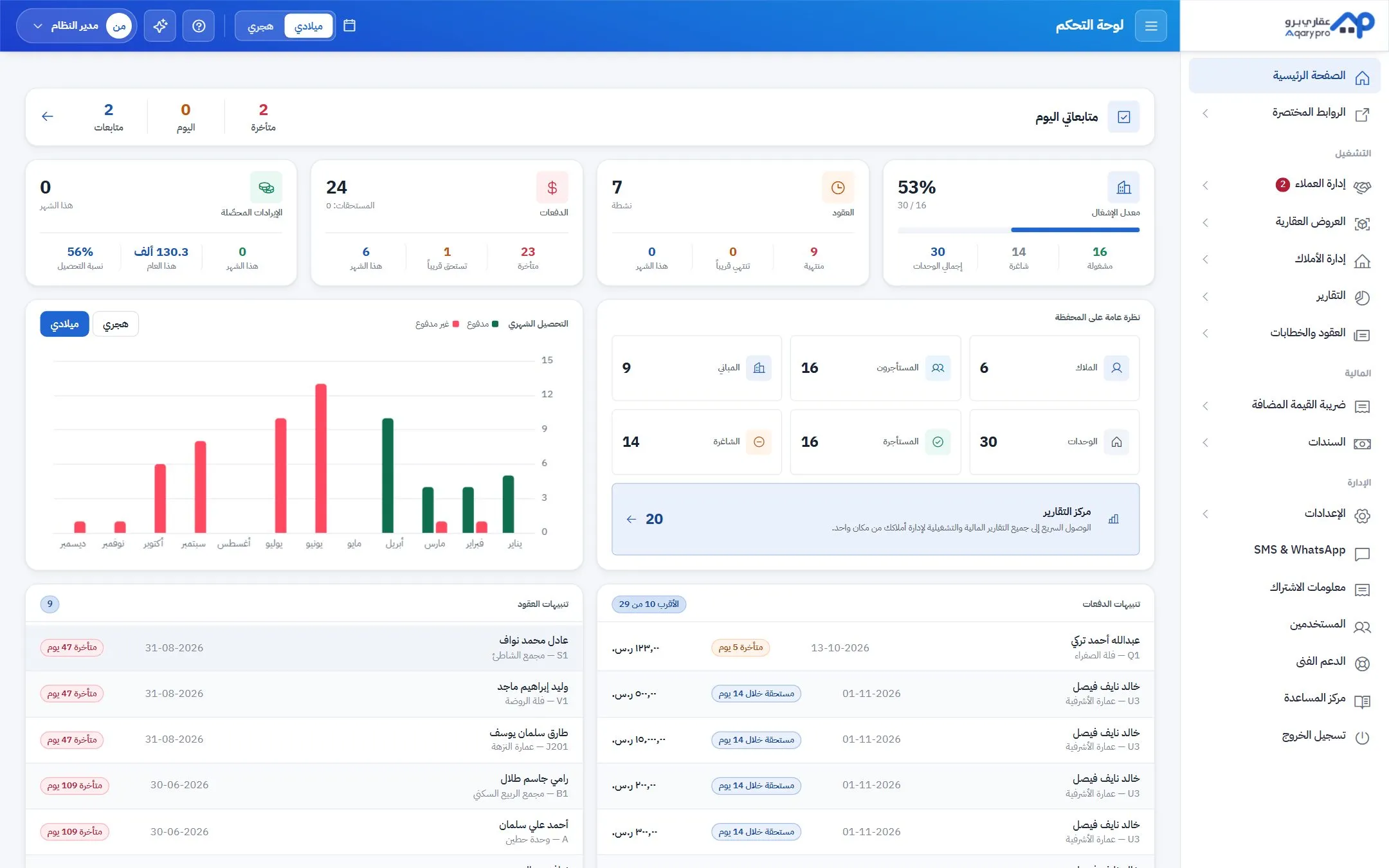Go to الصفحة الرئيسية in sidebar
1389x868 pixels.
point(1285,76)
